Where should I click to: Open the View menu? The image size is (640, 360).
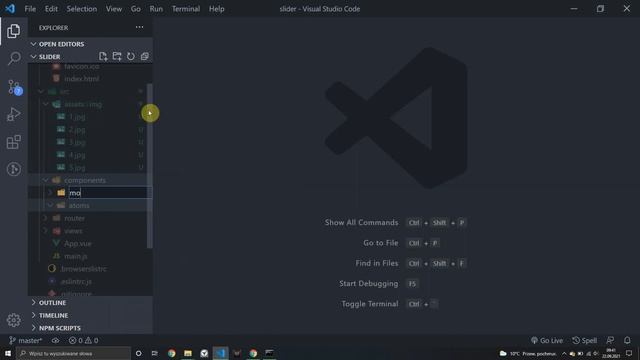click(x=114, y=9)
